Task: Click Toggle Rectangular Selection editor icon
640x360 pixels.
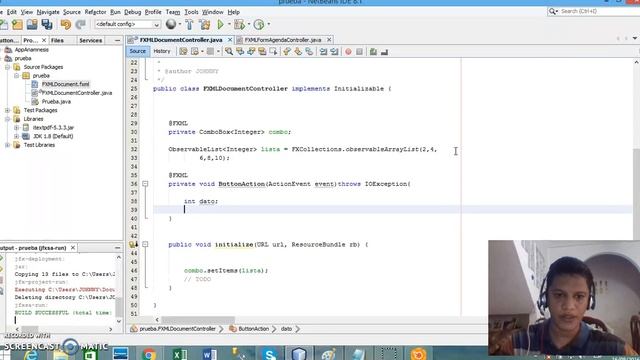Action: (273, 51)
